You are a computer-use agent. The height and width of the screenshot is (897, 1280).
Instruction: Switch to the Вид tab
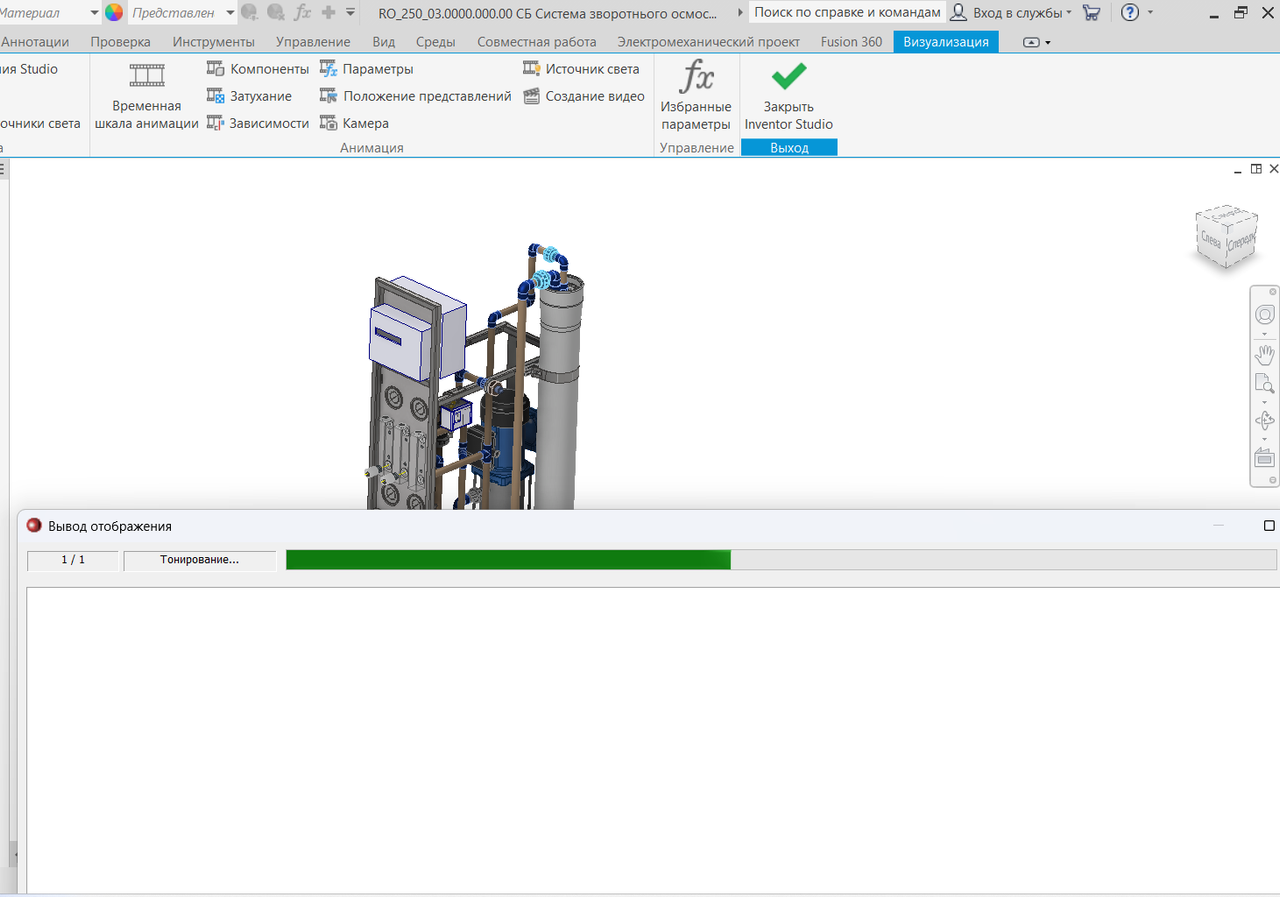384,42
